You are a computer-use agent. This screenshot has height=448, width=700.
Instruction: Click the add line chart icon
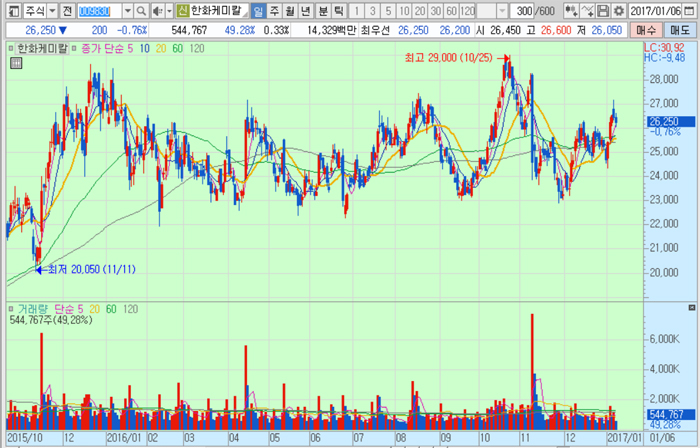(587, 10)
